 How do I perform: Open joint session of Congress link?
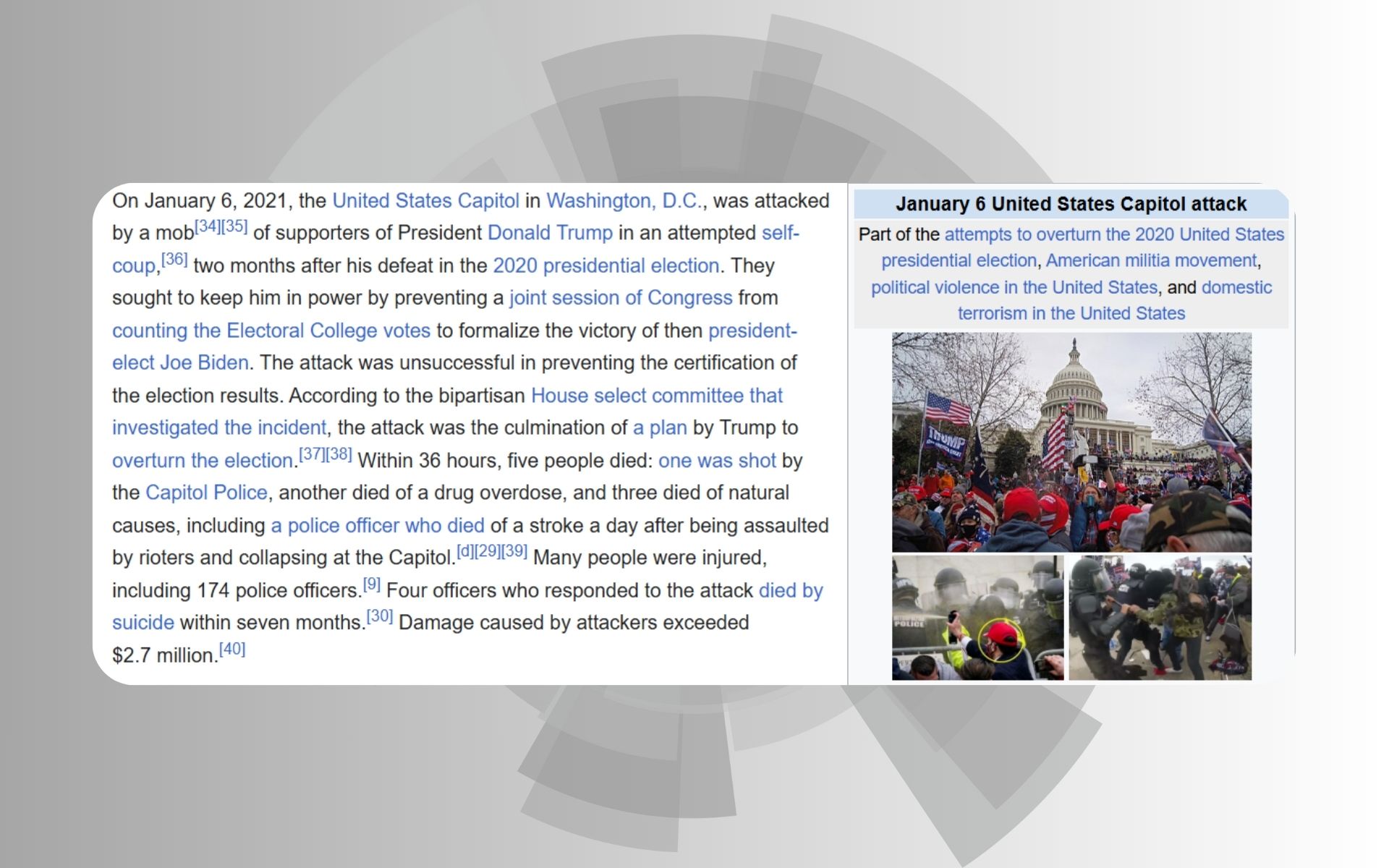[621, 298]
